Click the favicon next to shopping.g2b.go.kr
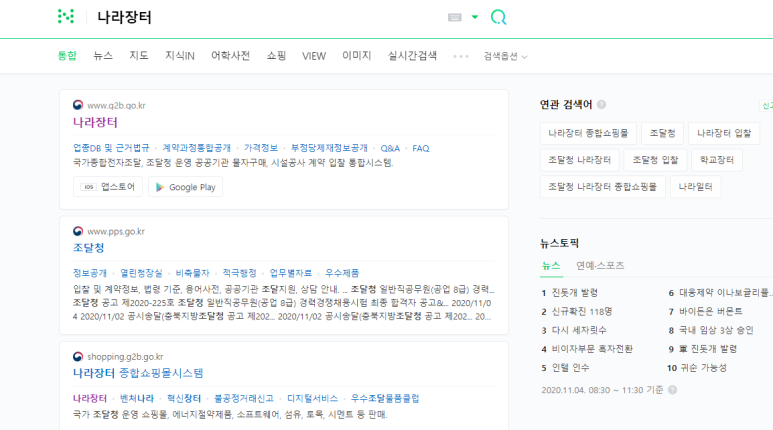 [x=78, y=357]
